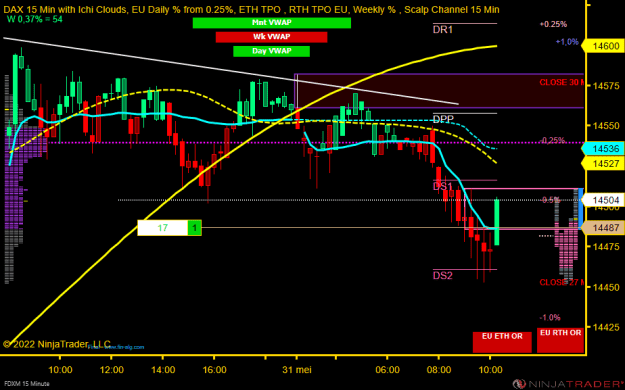Click the 14:00 time axis label

(x=163, y=370)
